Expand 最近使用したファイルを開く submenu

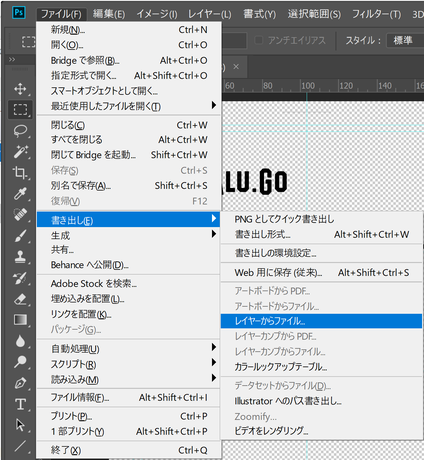pyautogui.click(x=128, y=106)
